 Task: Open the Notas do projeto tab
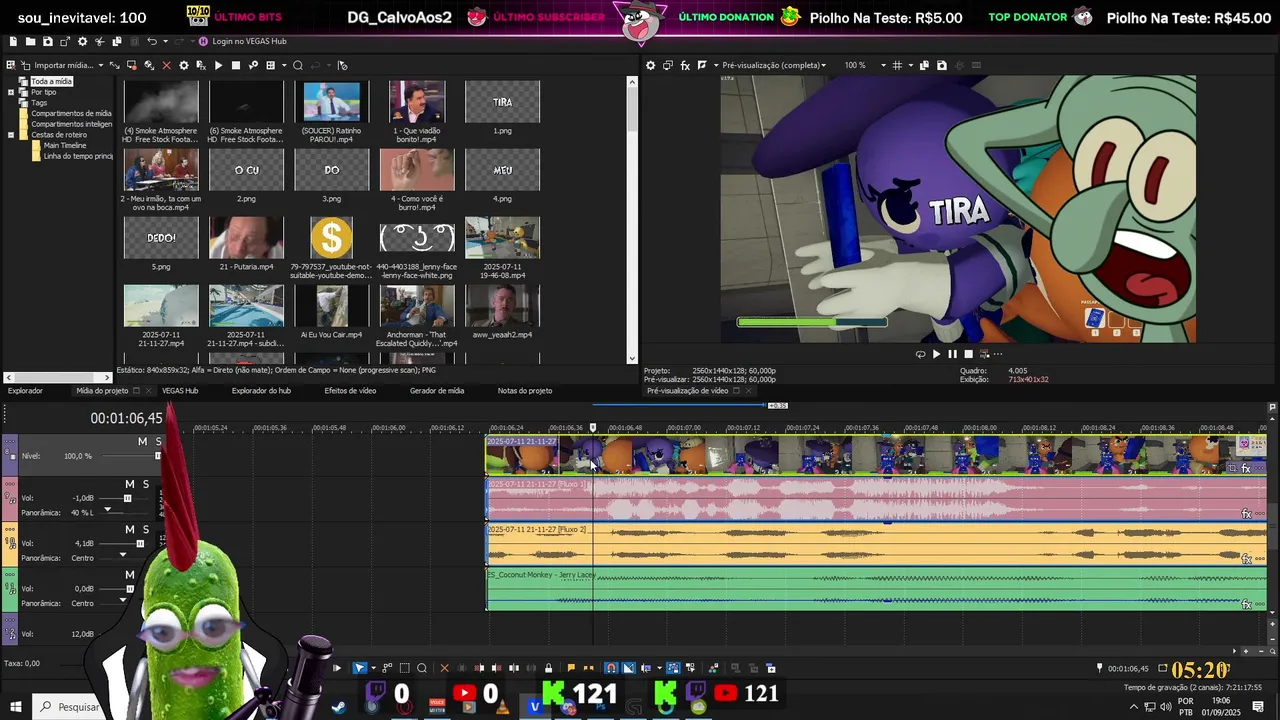pyautogui.click(x=525, y=391)
